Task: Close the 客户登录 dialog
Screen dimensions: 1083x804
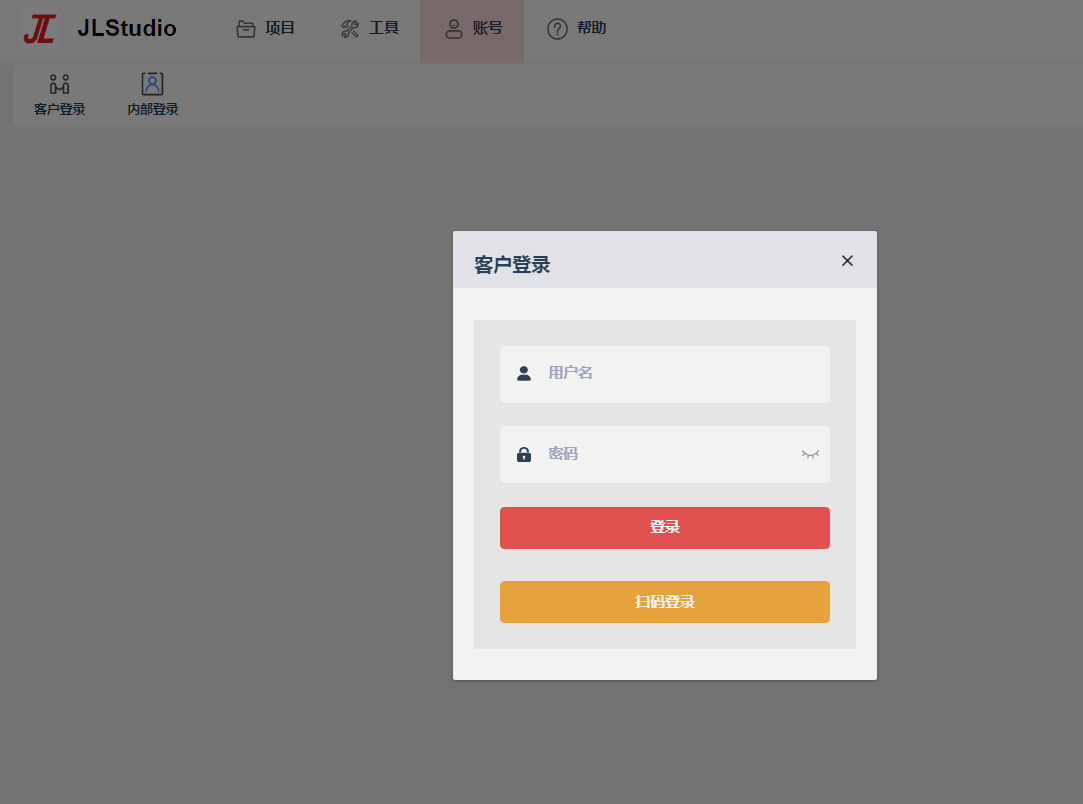Action: click(847, 260)
